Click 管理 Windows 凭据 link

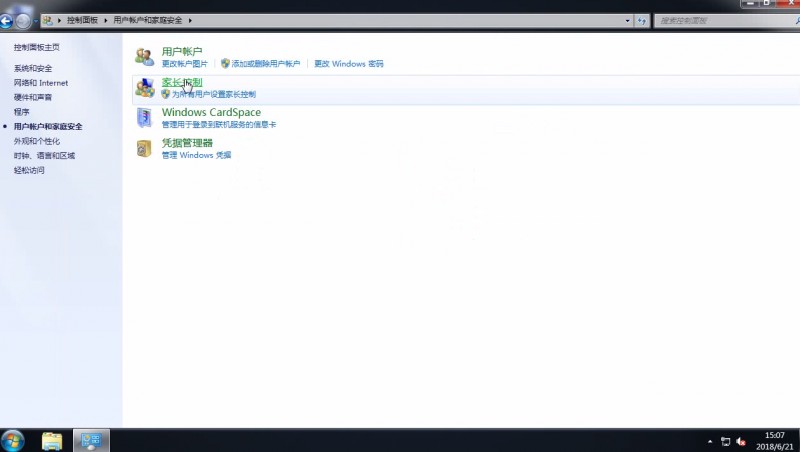(196, 155)
